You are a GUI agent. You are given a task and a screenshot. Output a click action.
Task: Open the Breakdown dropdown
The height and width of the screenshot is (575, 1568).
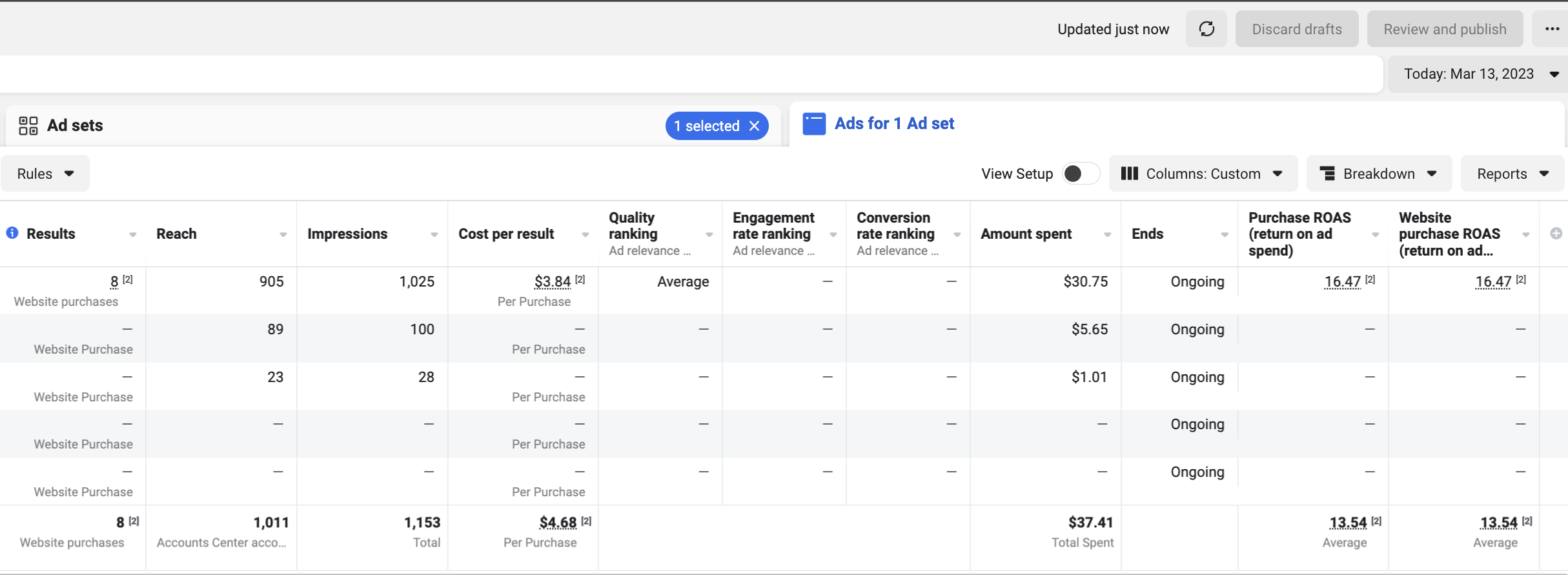pos(1379,174)
